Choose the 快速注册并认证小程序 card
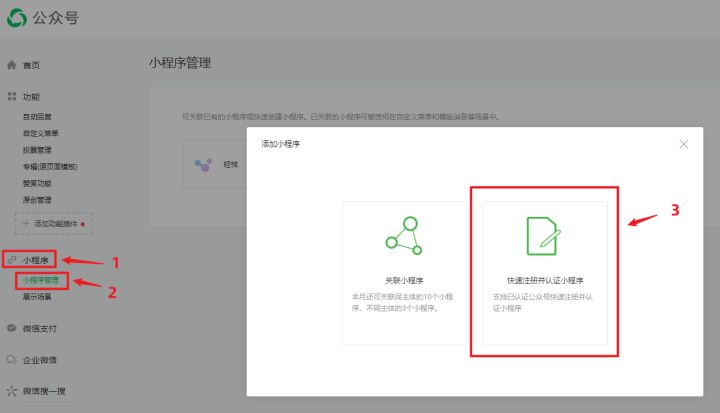The height and width of the screenshot is (413, 720). [545, 273]
